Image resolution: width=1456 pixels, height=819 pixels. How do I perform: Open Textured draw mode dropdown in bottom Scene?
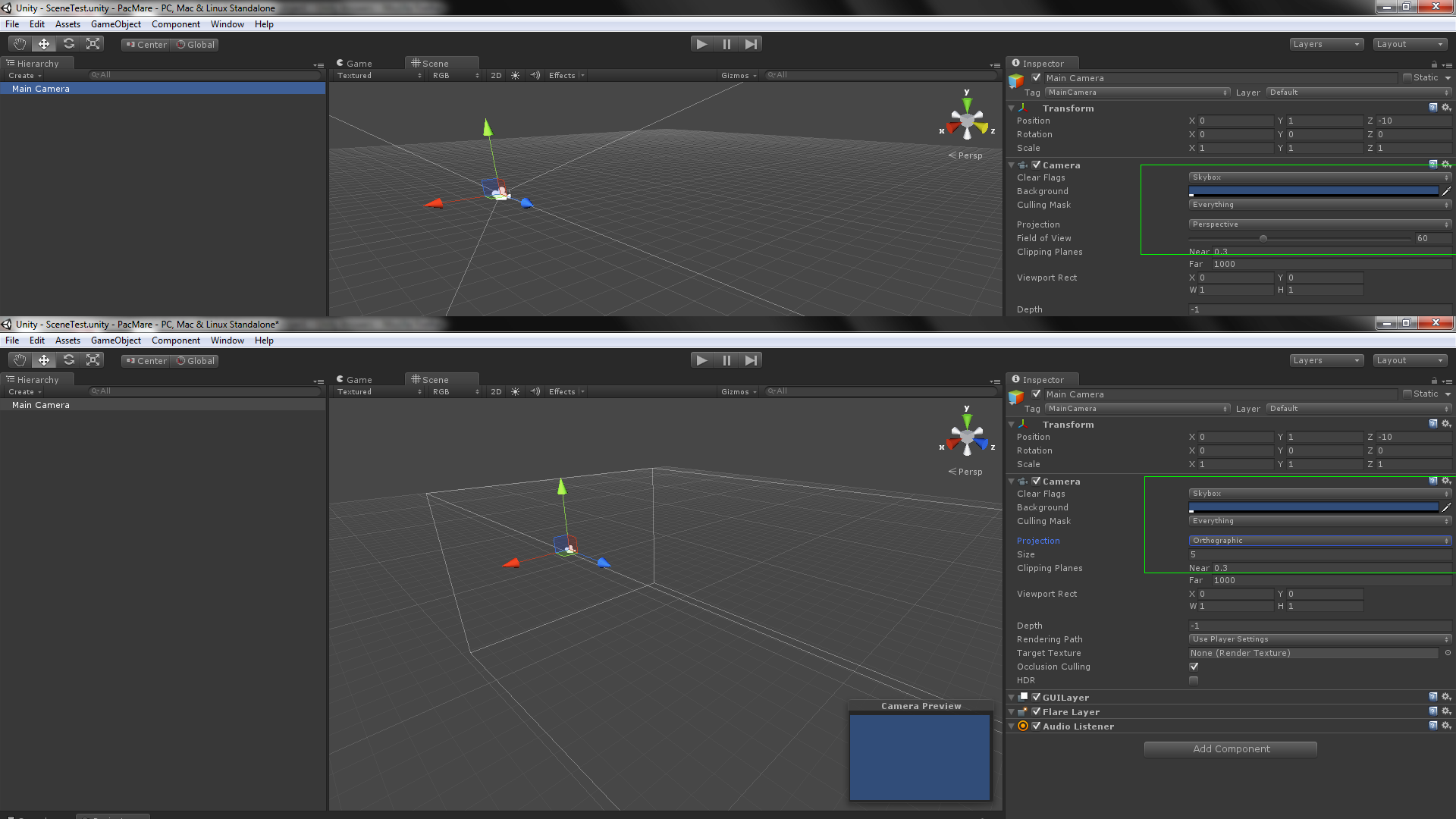[x=379, y=391]
